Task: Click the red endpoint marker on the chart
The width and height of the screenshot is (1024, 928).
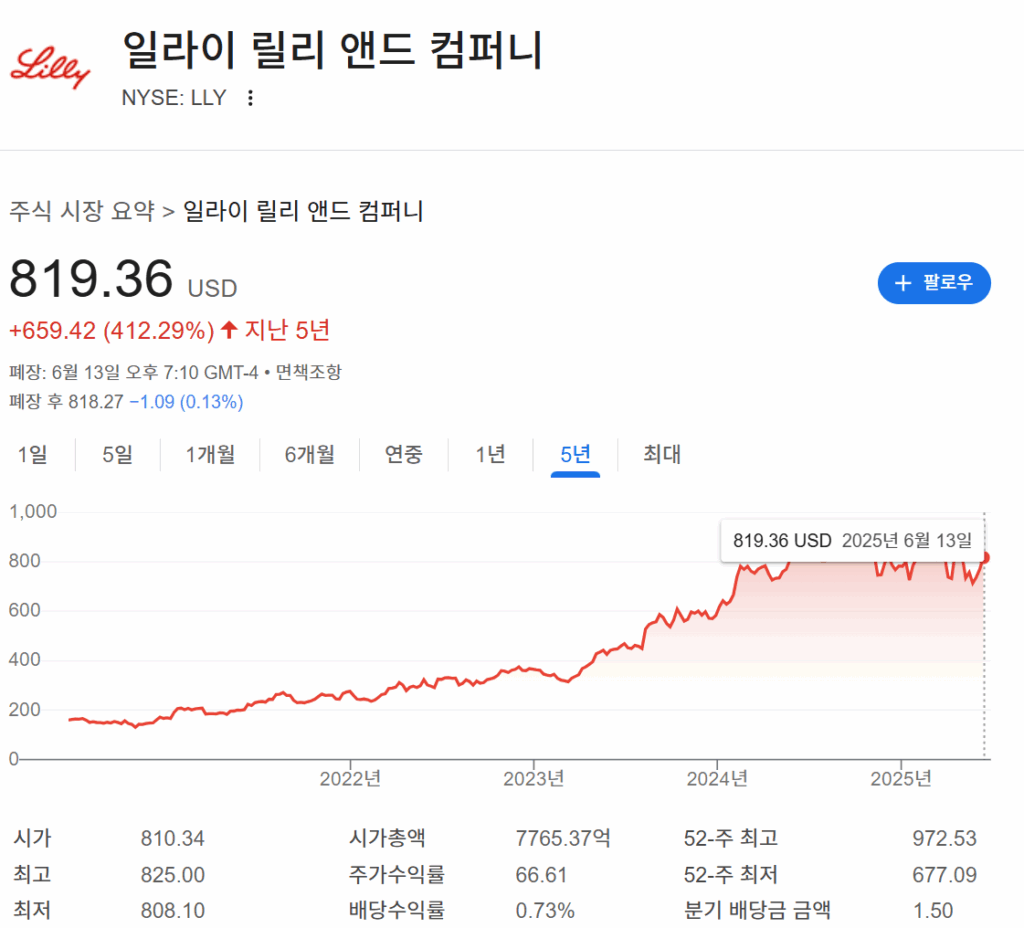Action: click(985, 558)
